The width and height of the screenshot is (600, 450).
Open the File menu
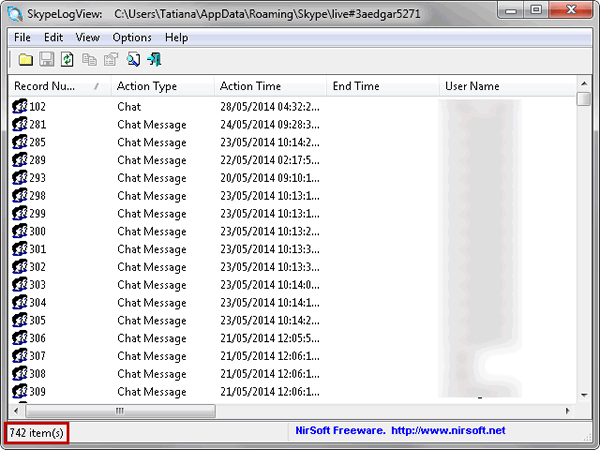coord(22,38)
